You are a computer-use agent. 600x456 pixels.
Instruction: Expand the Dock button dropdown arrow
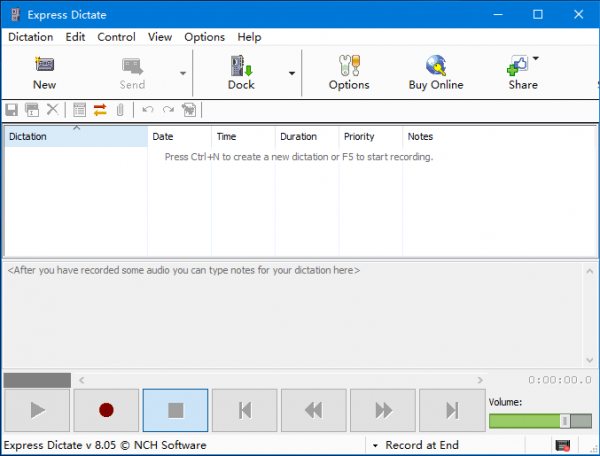(x=292, y=73)
